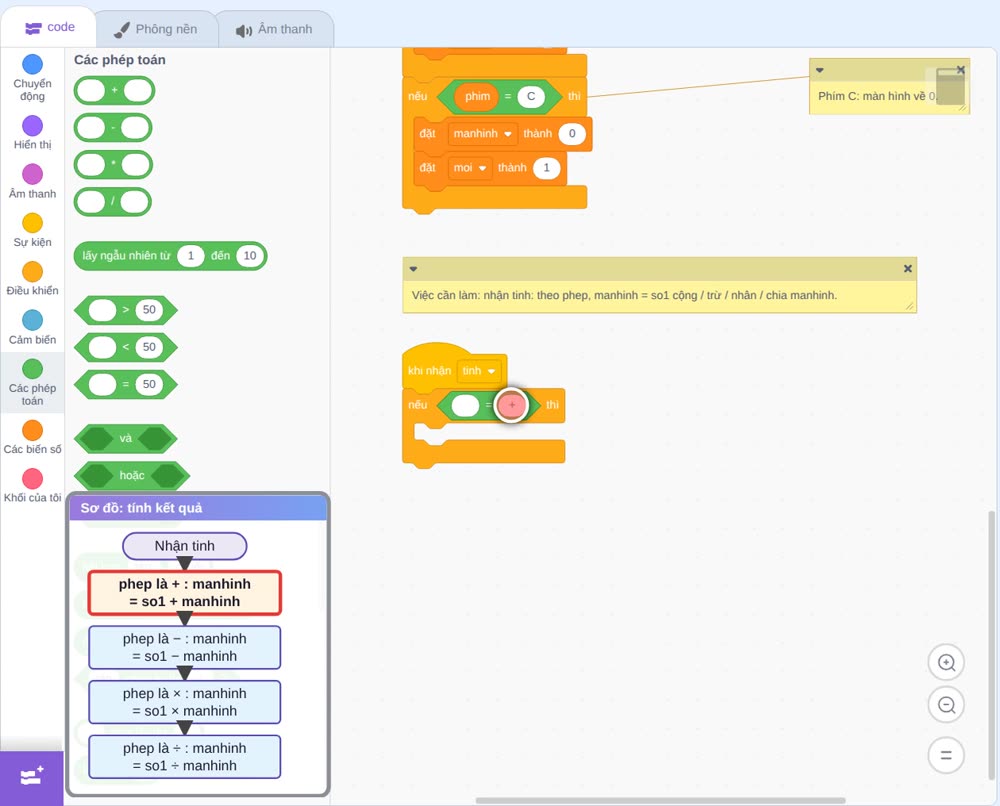Click the workspace vertical scrollbar
1000x806 pixels.
coord(991,644)
